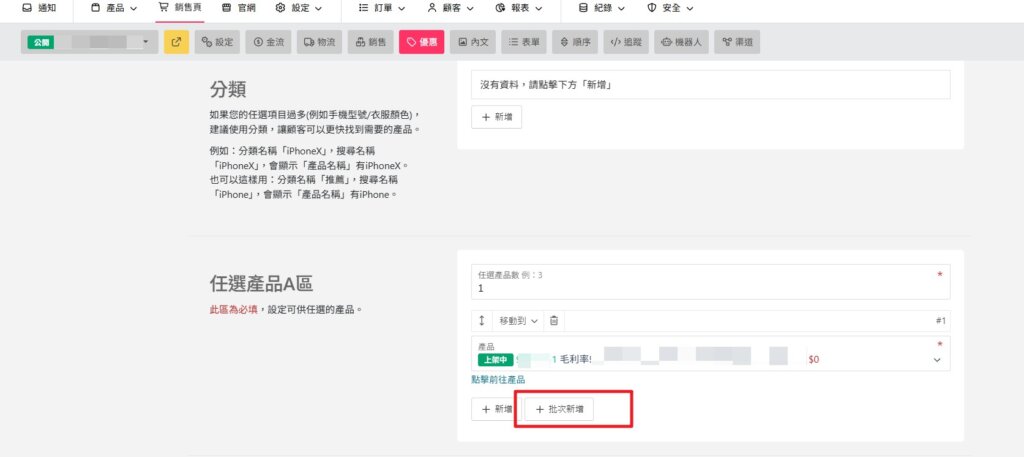Open the 公開 sales page selector dropdown

point(90,42)
